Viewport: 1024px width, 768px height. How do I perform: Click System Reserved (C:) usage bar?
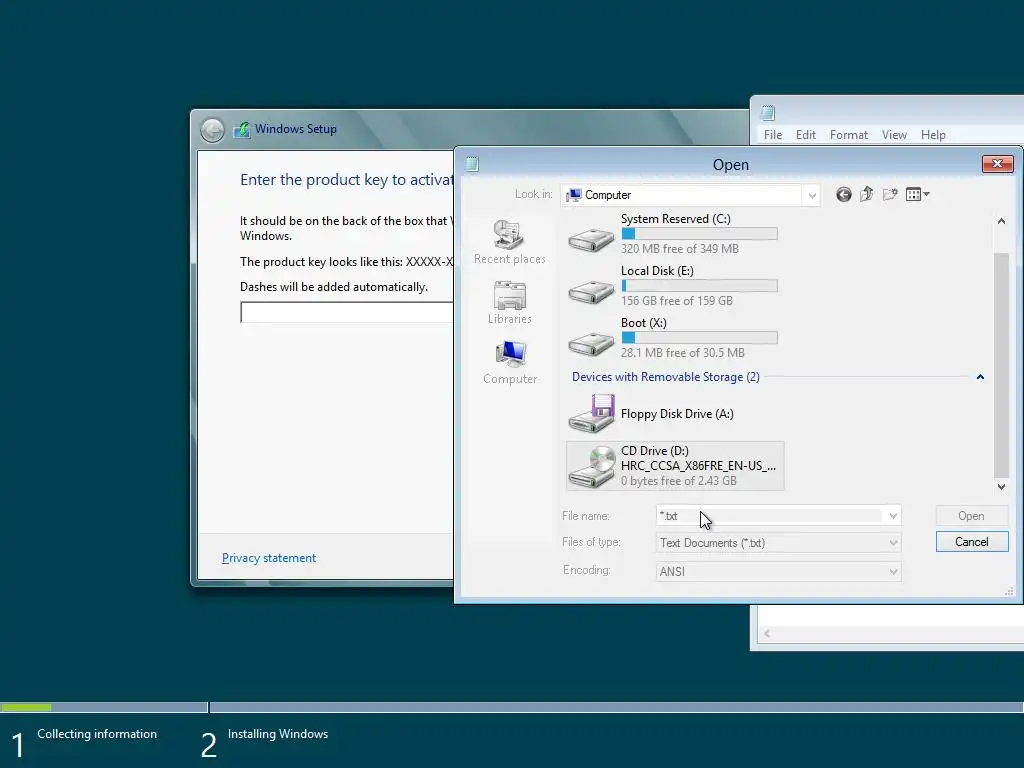pos(699,233)
